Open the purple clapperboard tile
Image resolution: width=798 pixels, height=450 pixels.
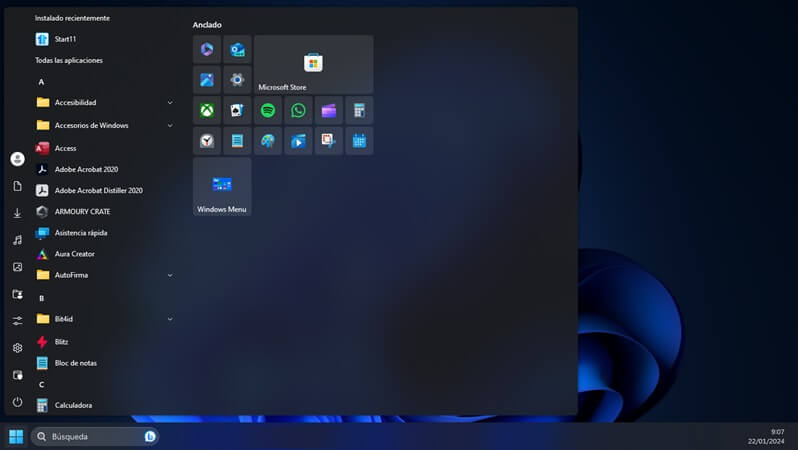(329, 110)
